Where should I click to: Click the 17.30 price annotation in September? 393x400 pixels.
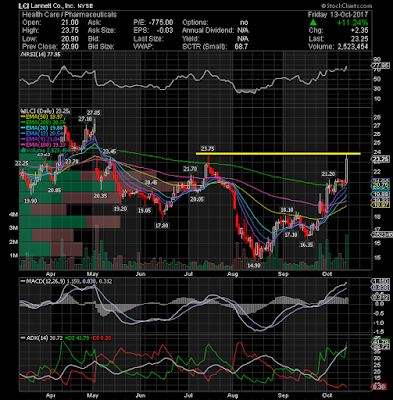tap(291, 235)
